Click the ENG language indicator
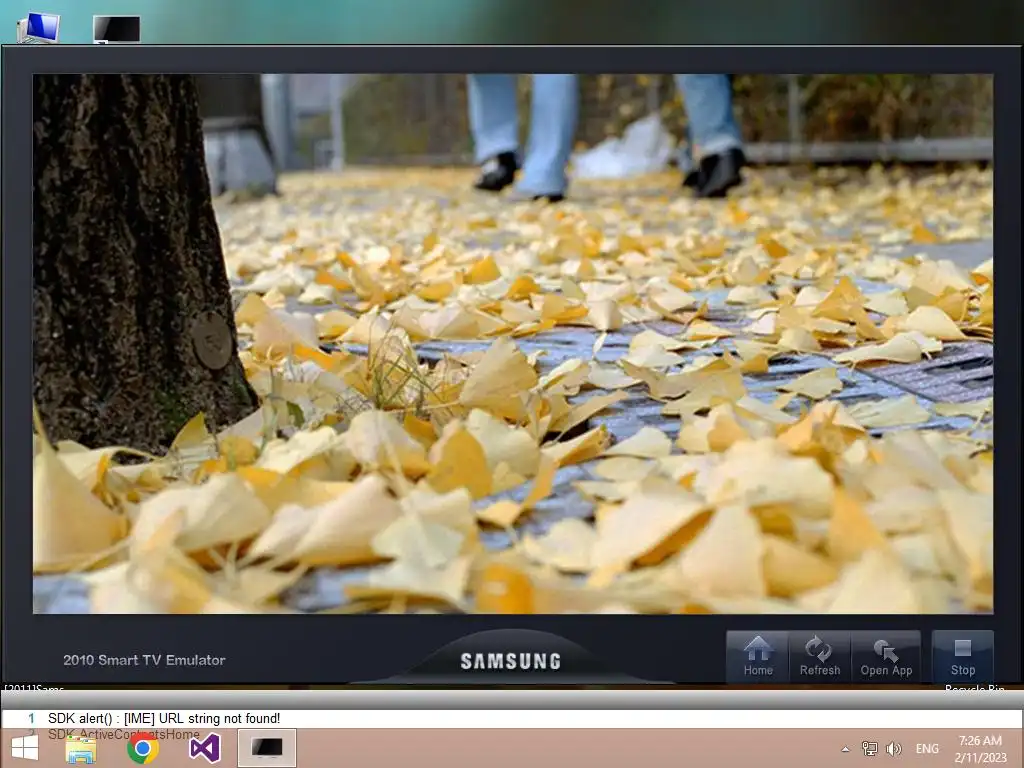Image resolution: width=1024 pixels, height=768 pixels. click(x=927, y=748)
